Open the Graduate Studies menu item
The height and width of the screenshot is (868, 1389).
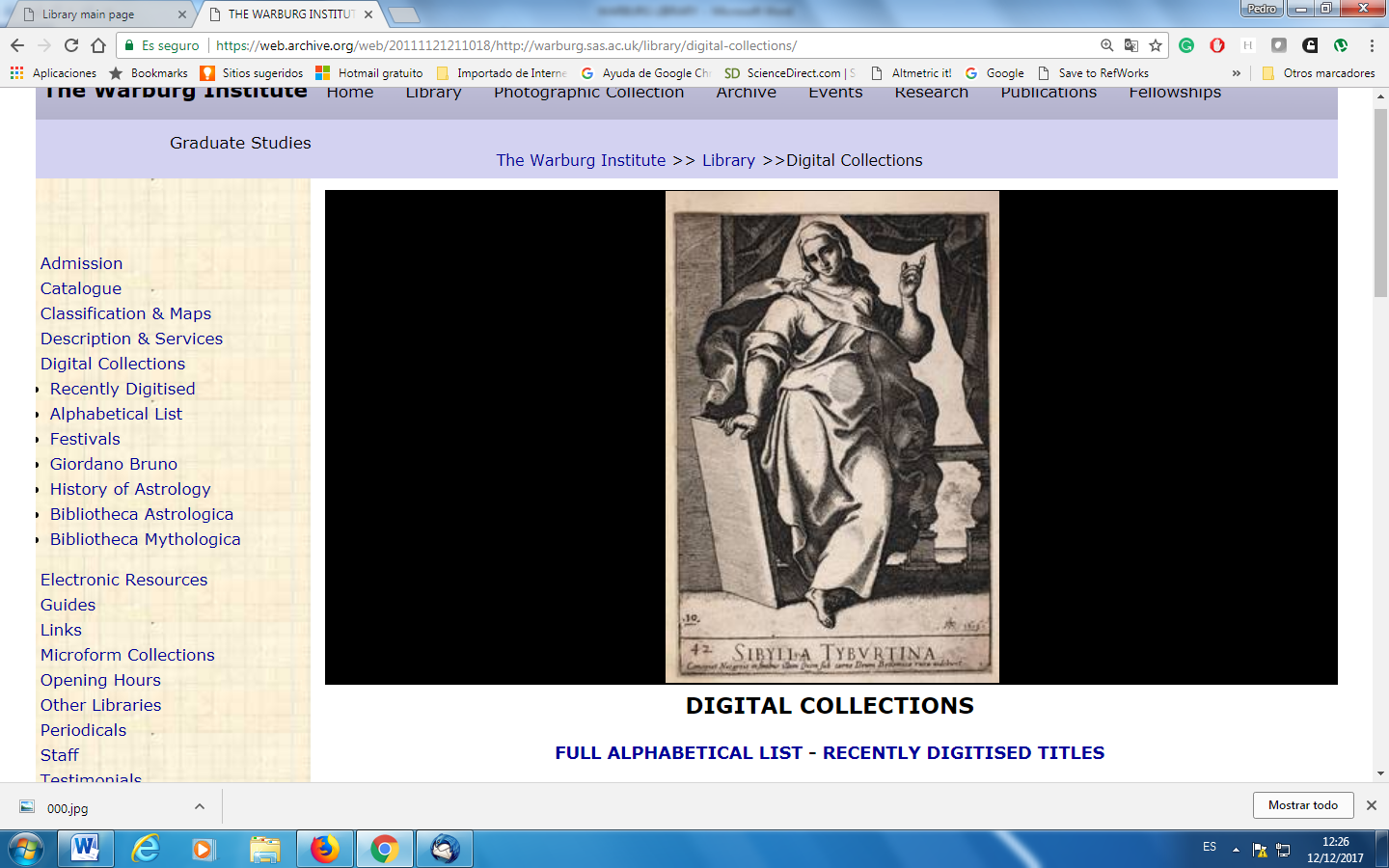[x=240, y=143]
